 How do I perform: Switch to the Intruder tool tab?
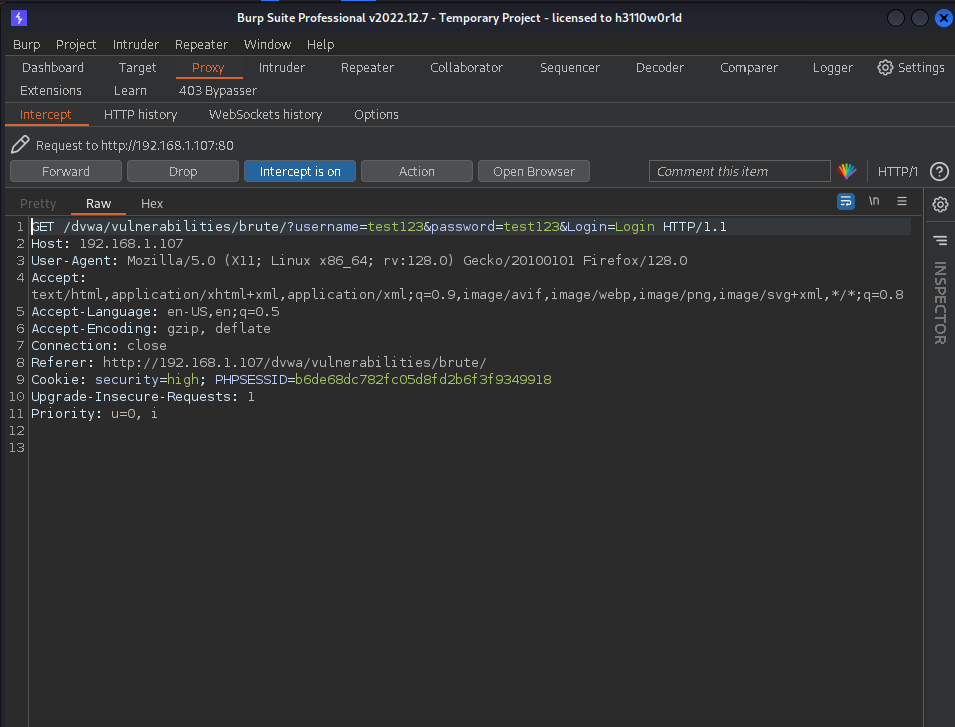pyautogui.click(x=281, y=68)
